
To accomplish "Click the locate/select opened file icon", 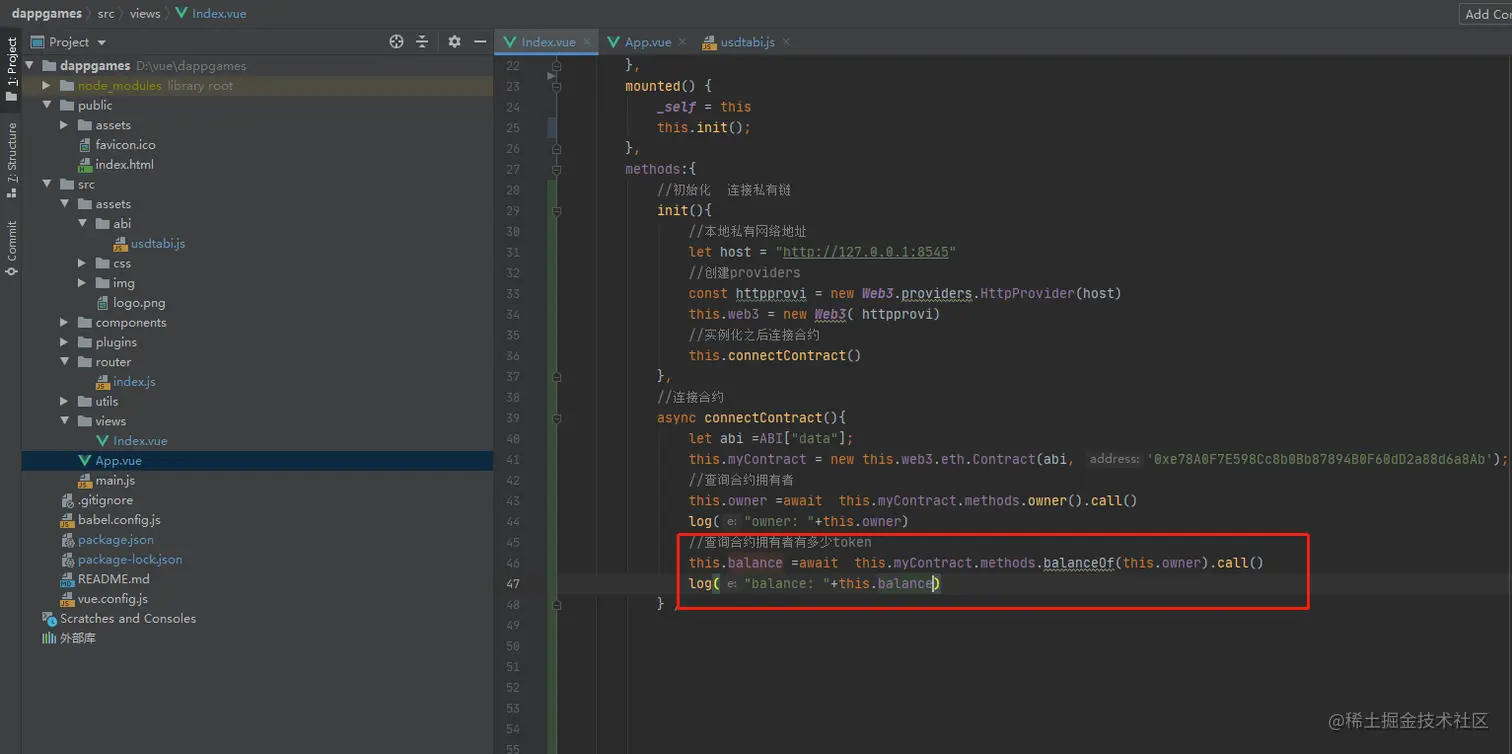I will (396, 42).
